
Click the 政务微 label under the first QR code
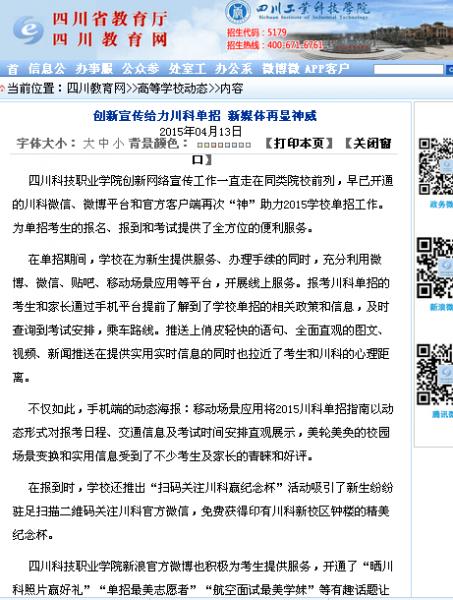pos(441,204)
